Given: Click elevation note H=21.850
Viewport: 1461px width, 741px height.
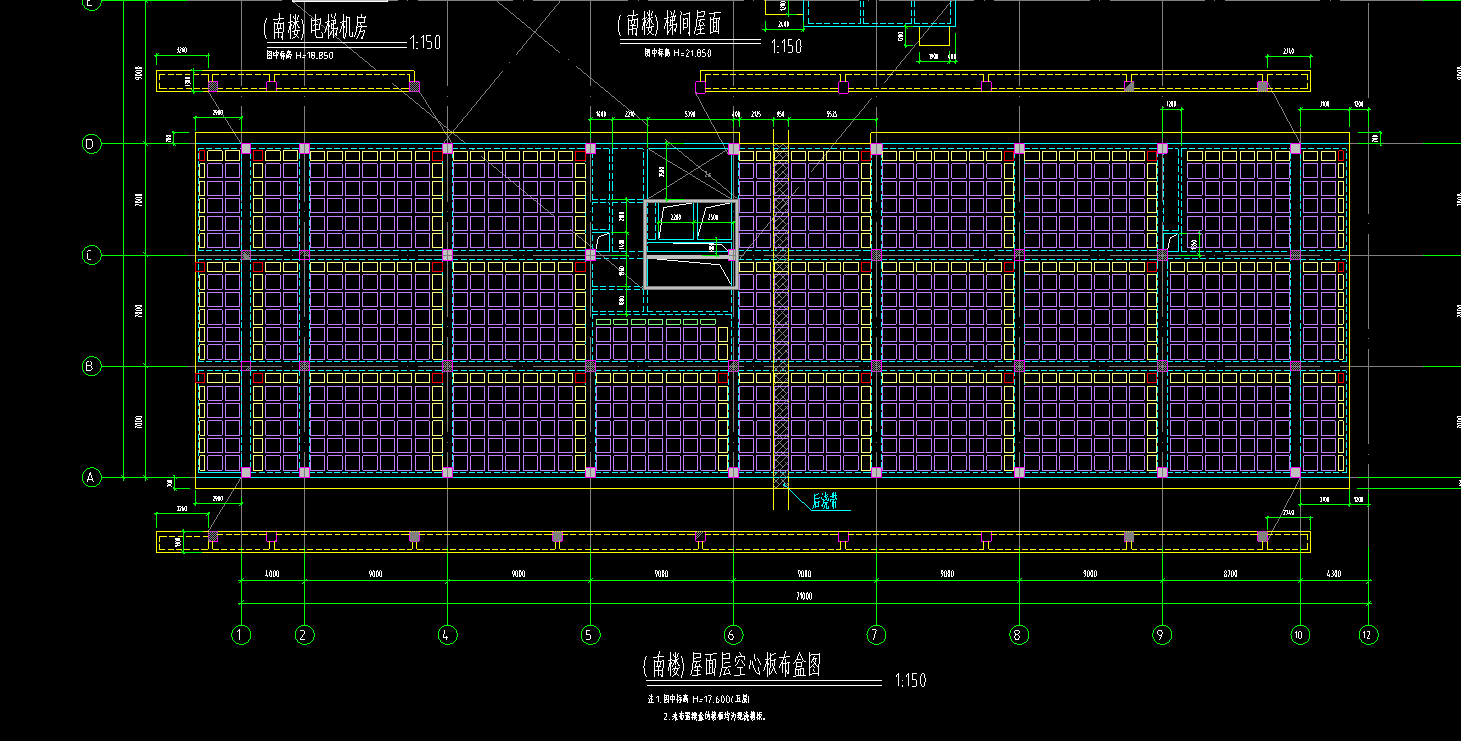Looking at the screenshot, I should (677, 52).
